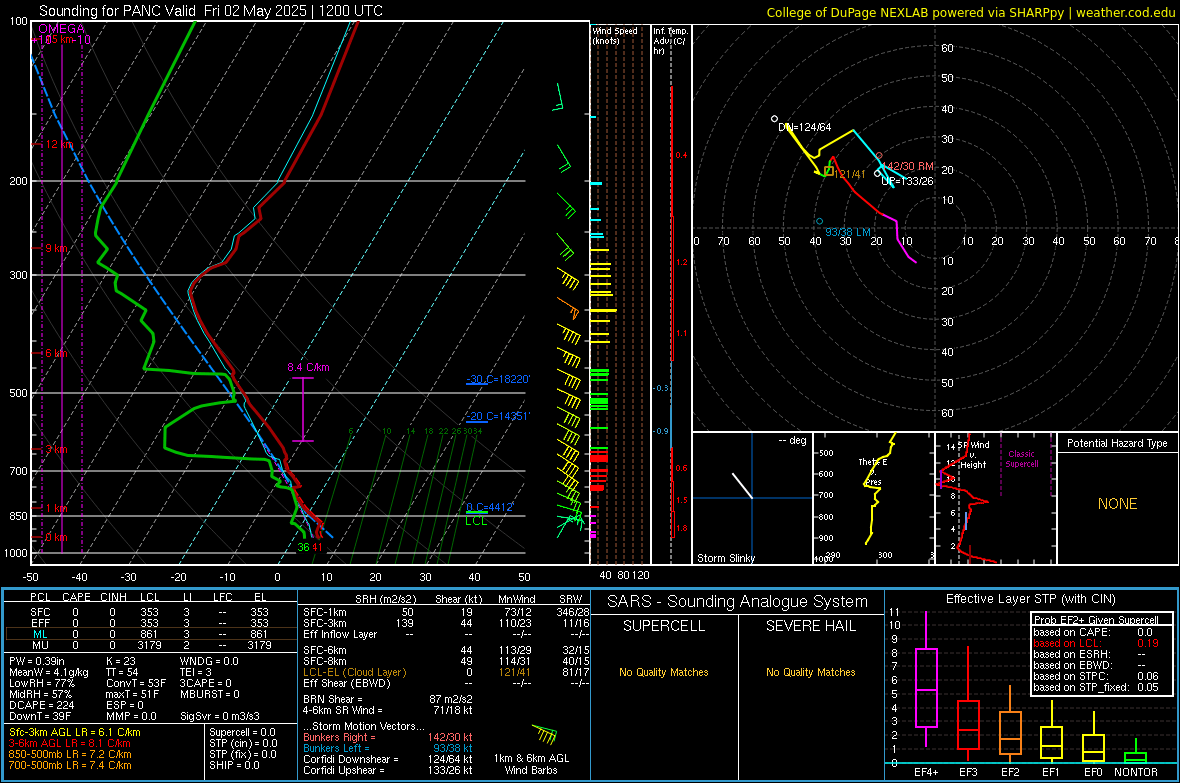Click the 'Bunkers Left = 93/38 kt' line
Viewport: 1180px width, 783px height.
click(388, 748)
